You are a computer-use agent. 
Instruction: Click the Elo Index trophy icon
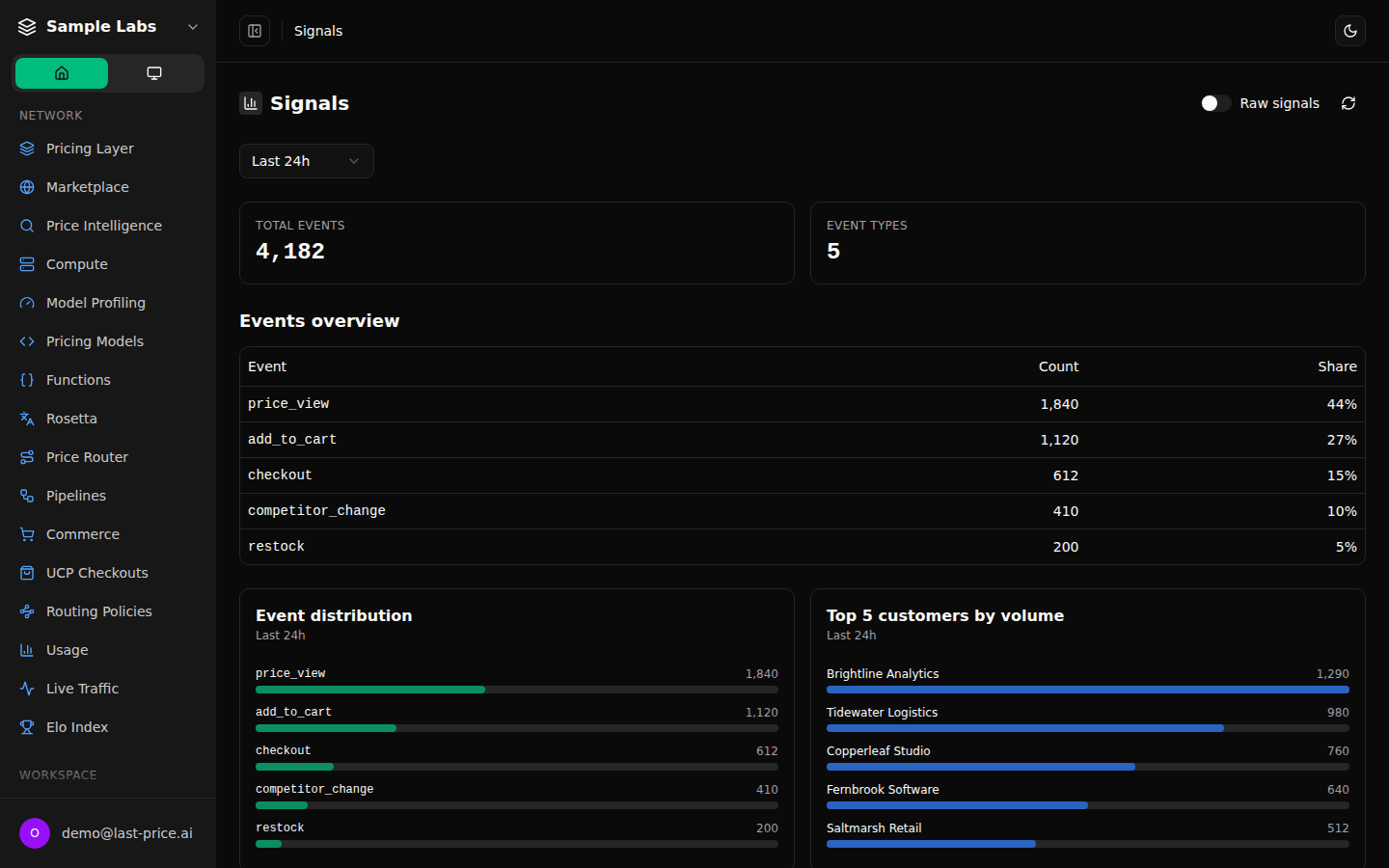[x=27, y=727]
